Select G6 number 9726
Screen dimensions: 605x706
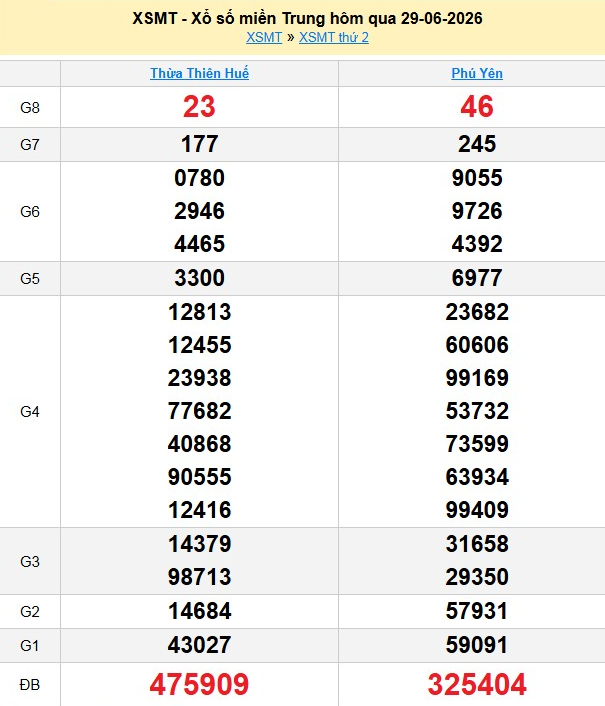tap(477, 211)
